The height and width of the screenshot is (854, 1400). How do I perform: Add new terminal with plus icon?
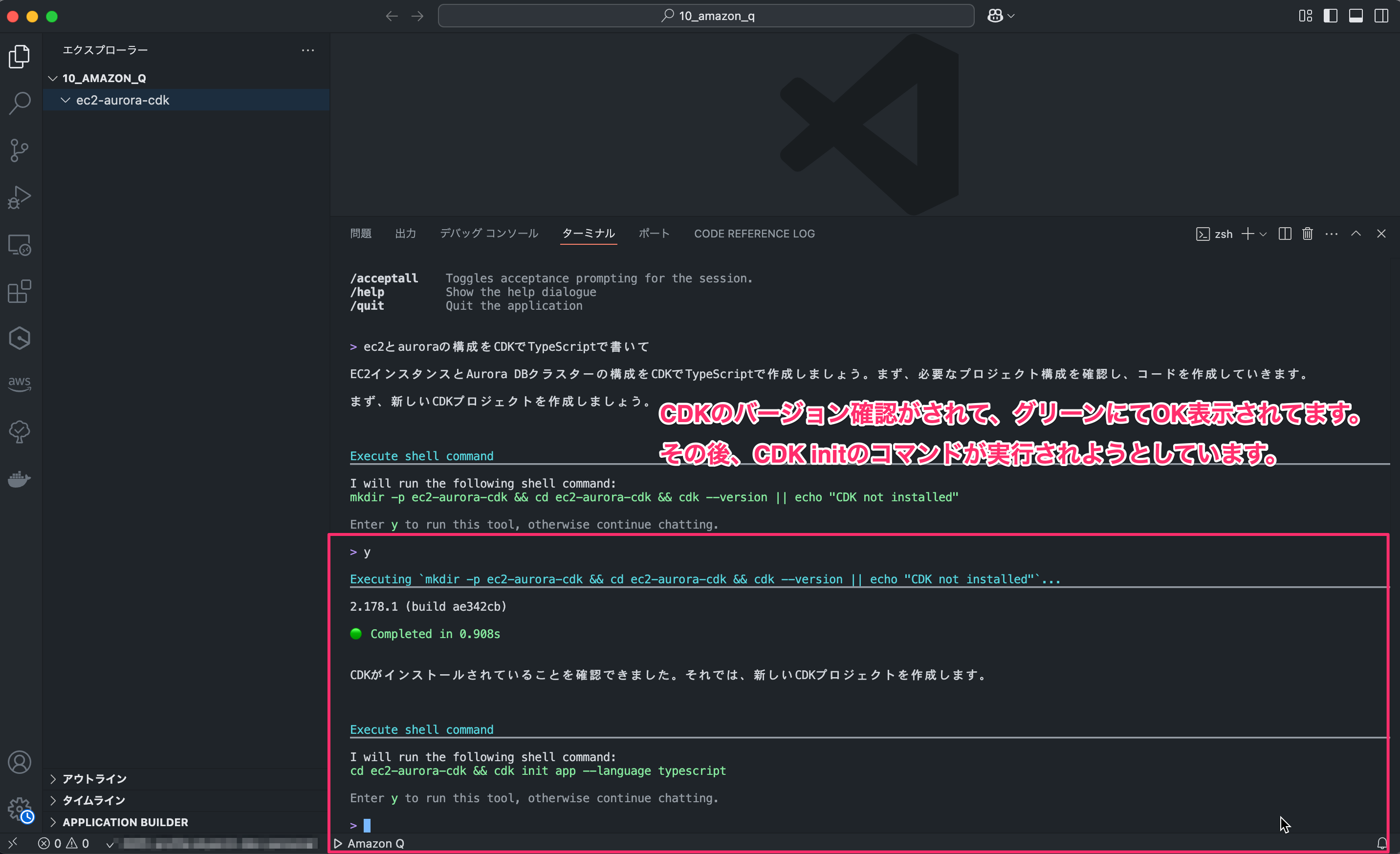point(1247,234)
